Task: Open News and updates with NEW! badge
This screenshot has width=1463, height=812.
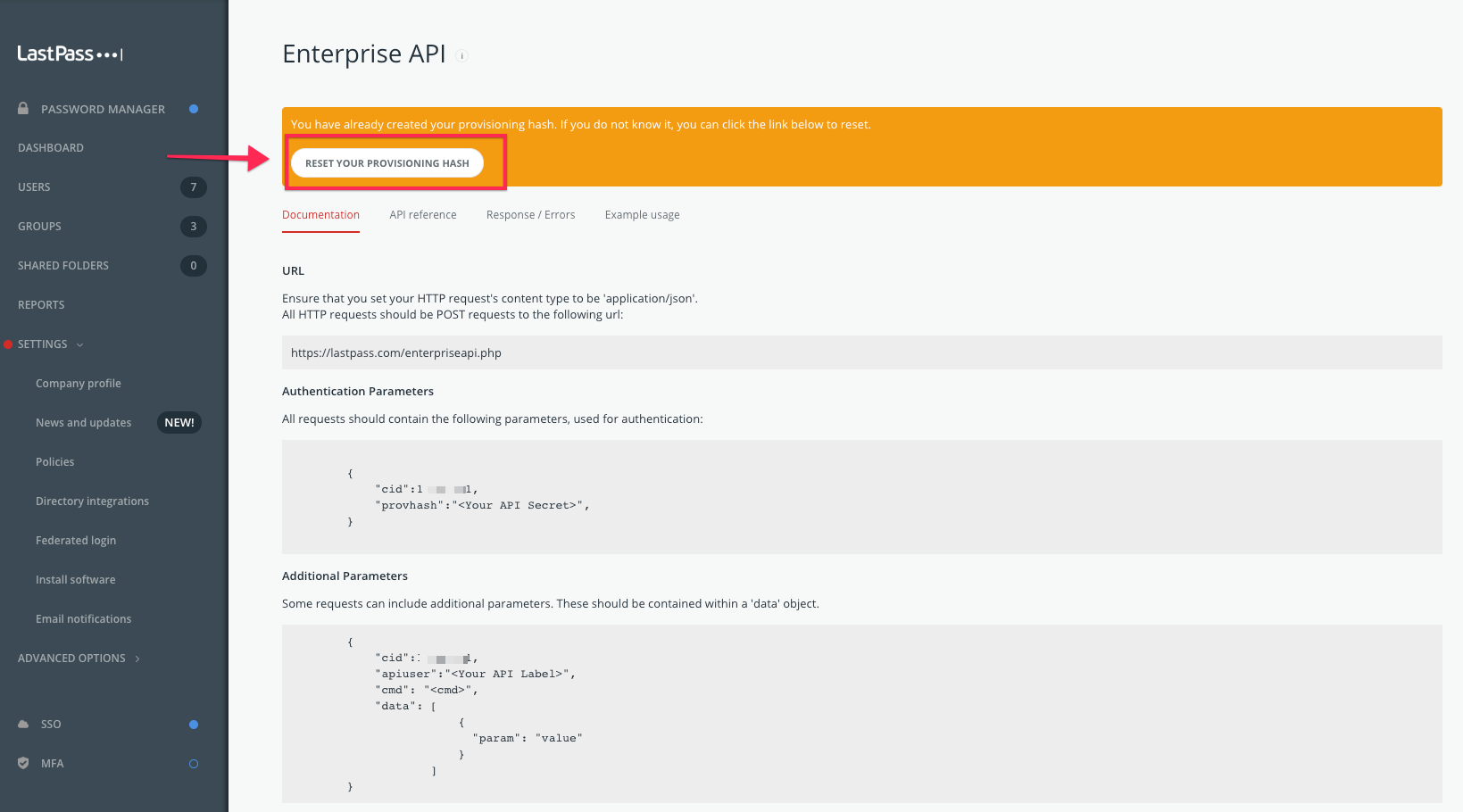Action: click(83, 422)
